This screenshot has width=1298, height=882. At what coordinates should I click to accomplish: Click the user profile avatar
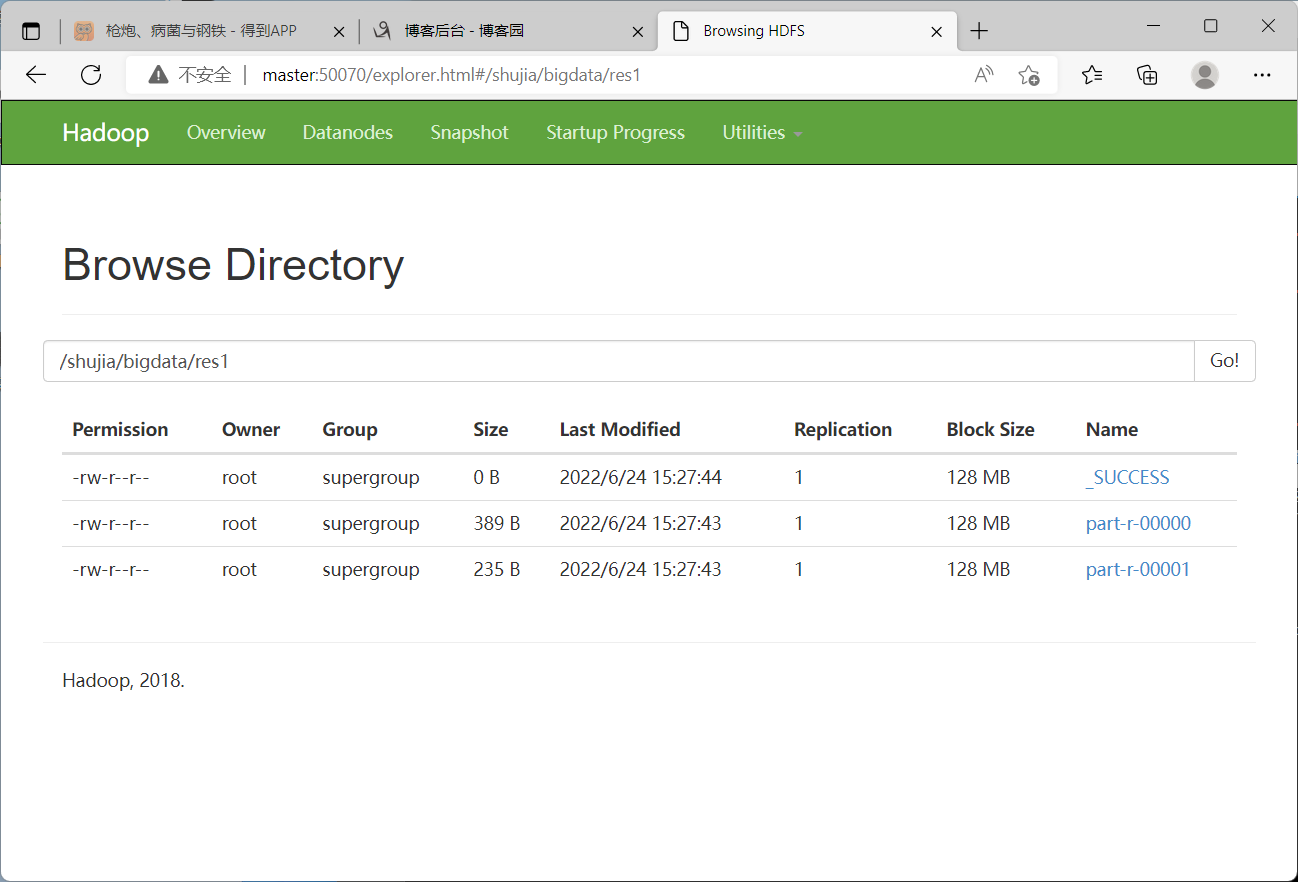(1205, 75)
